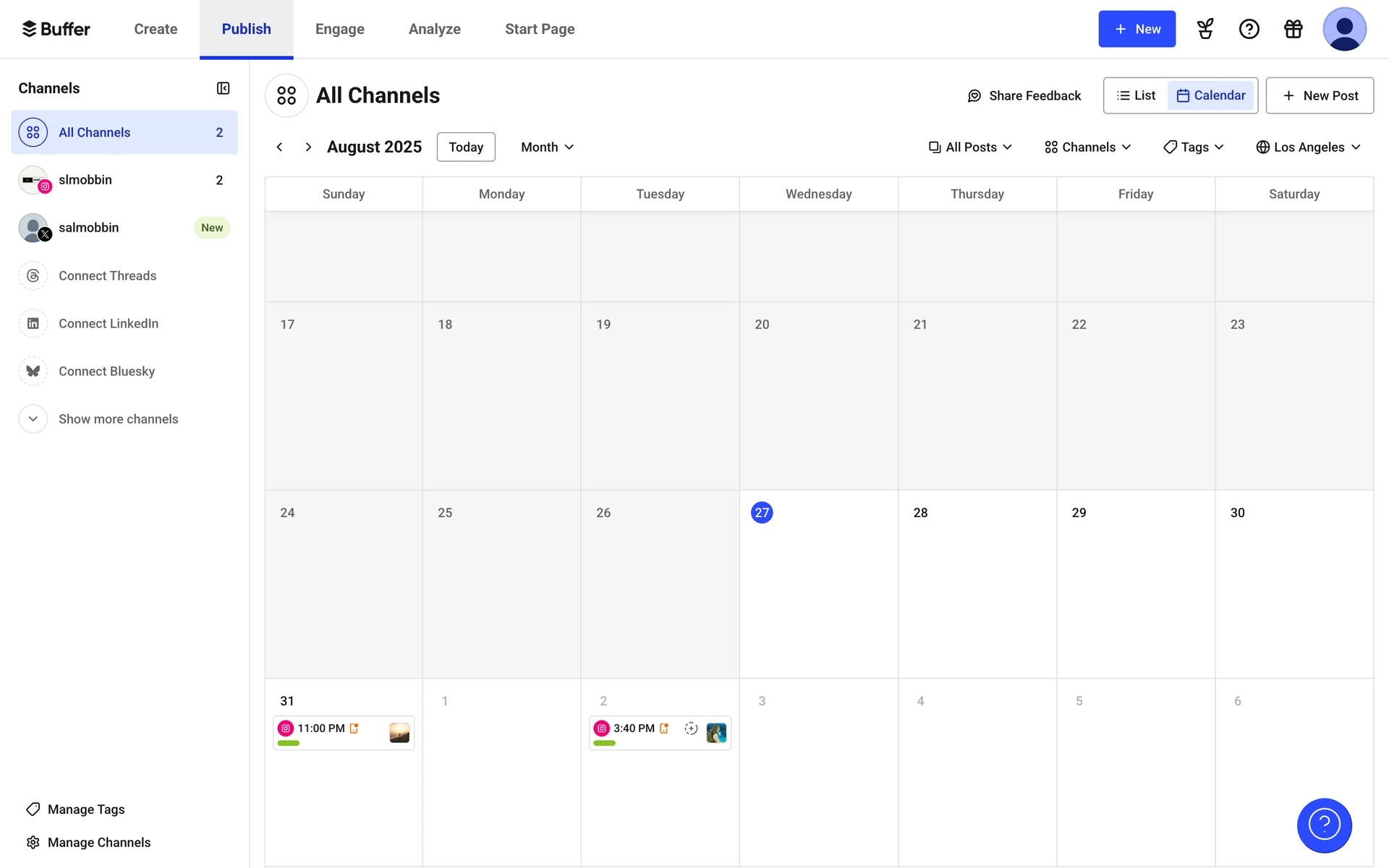Switch to Calendar view
The height and width of the screenshot is (868, 1389).
tap(1211, 95)
